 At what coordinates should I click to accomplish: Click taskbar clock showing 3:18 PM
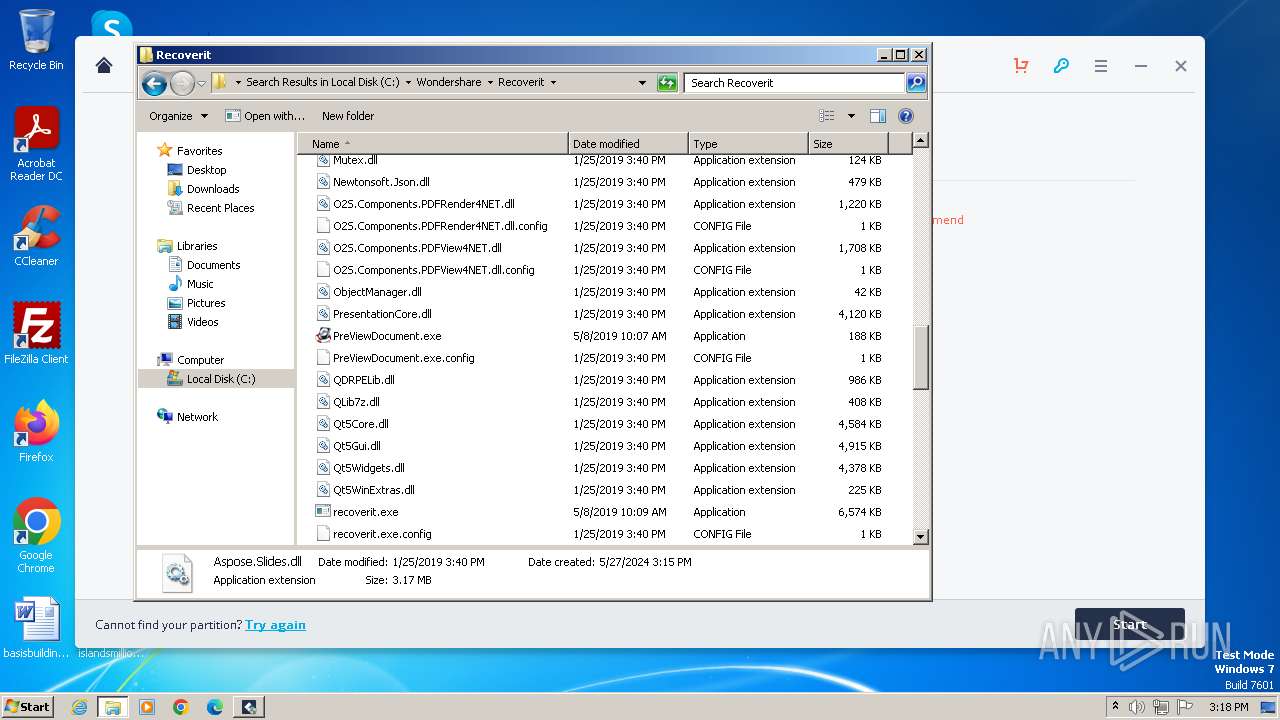point(1228,707)
